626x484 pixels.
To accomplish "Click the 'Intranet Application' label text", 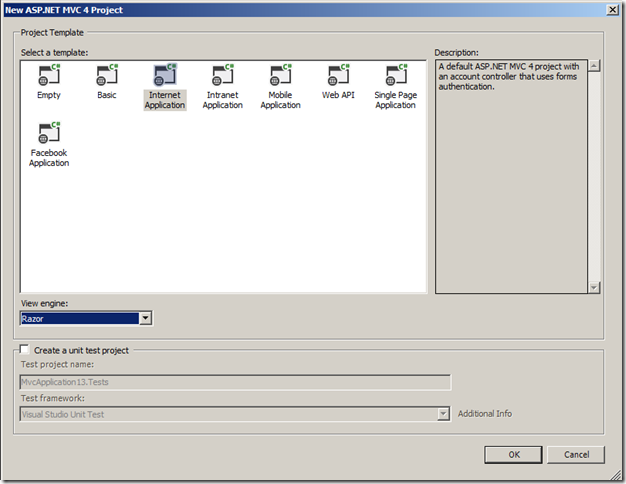I will click(x=223, y=100).
